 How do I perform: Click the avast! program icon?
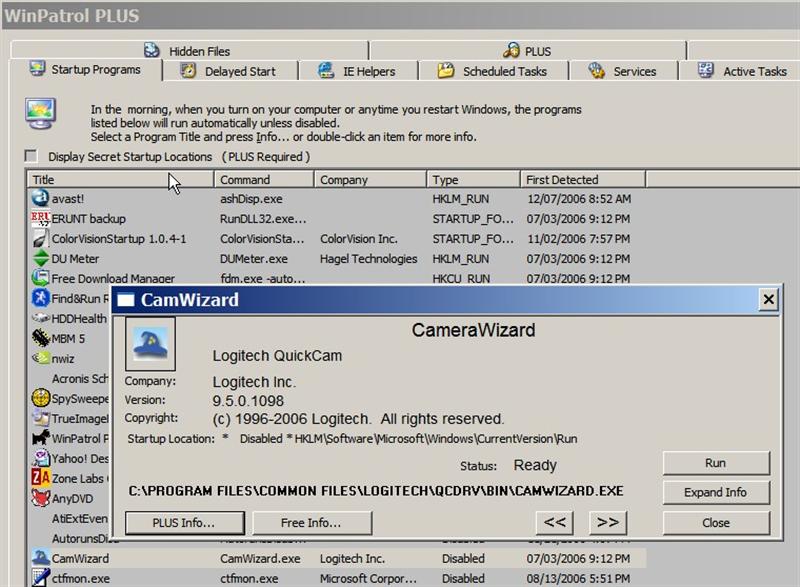(x=40, y=198)
